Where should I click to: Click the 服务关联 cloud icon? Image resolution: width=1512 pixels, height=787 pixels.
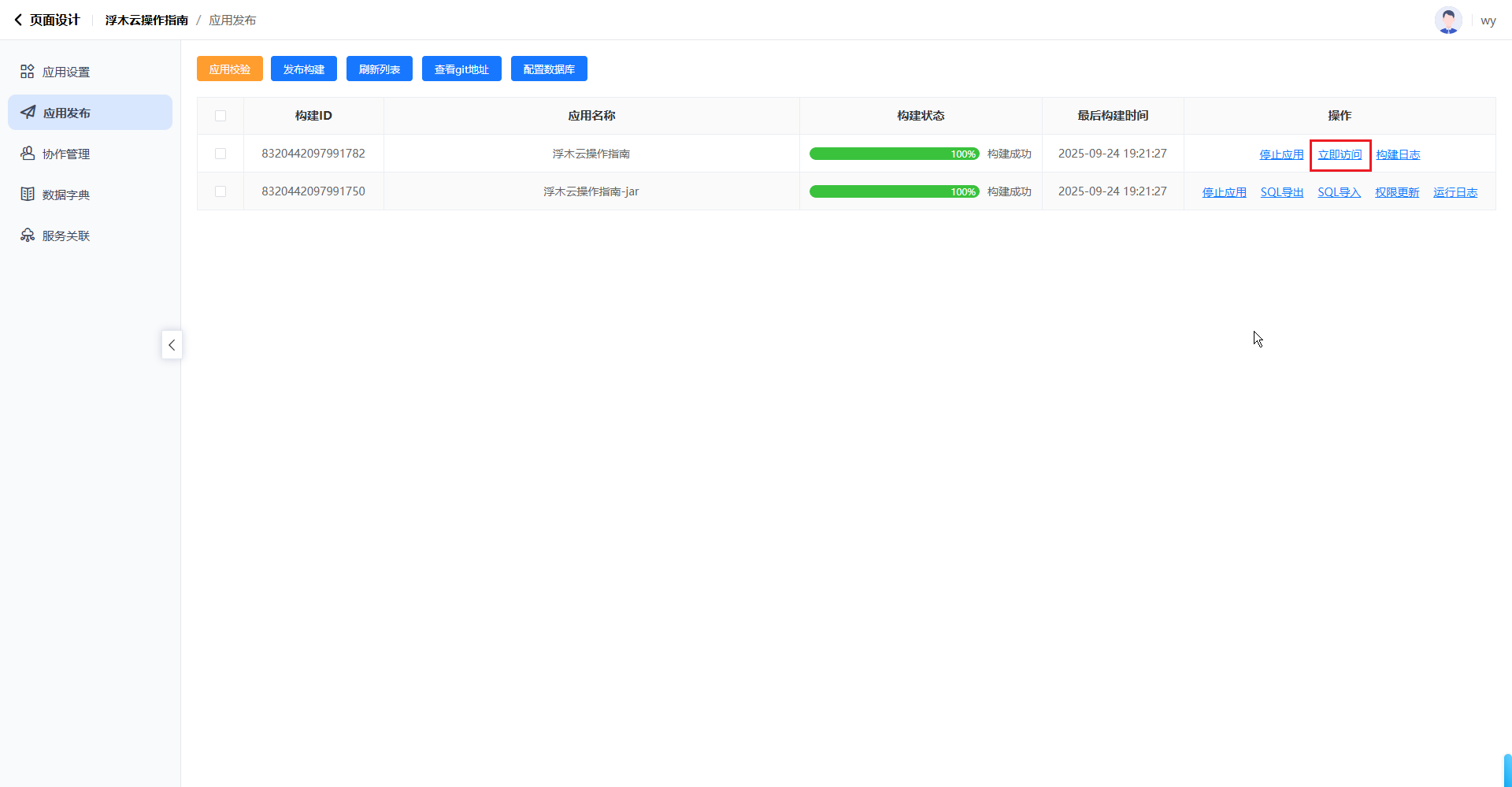(x=28, y=236)
